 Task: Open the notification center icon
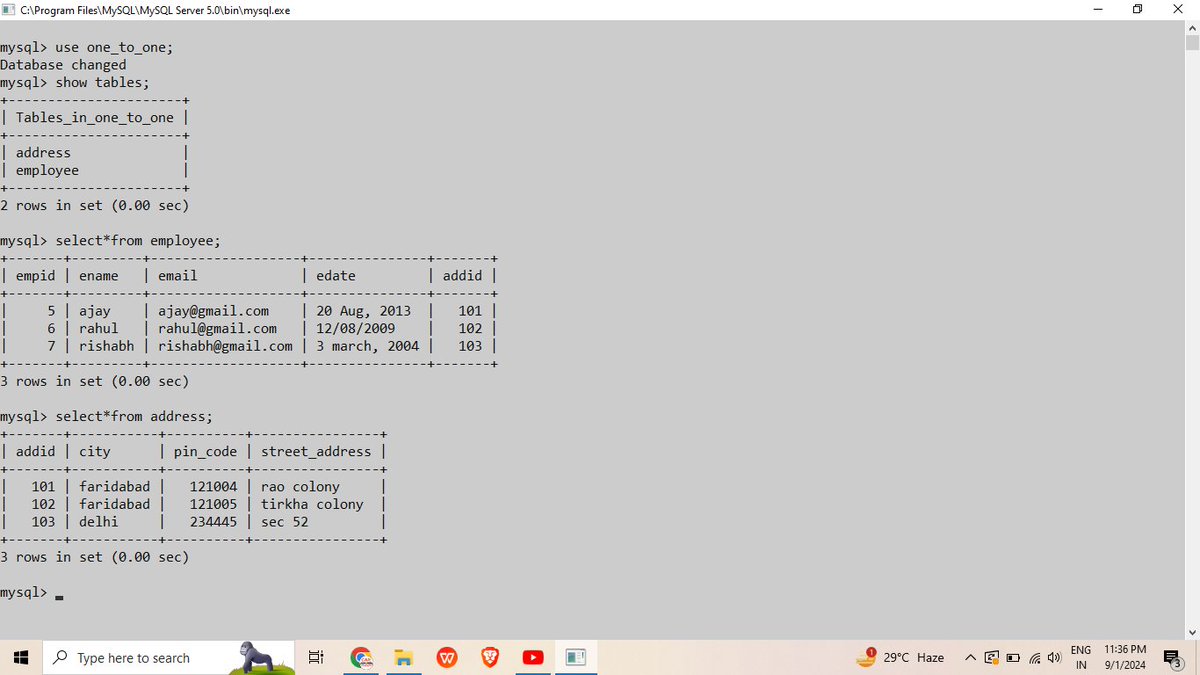click(1174, 658)
